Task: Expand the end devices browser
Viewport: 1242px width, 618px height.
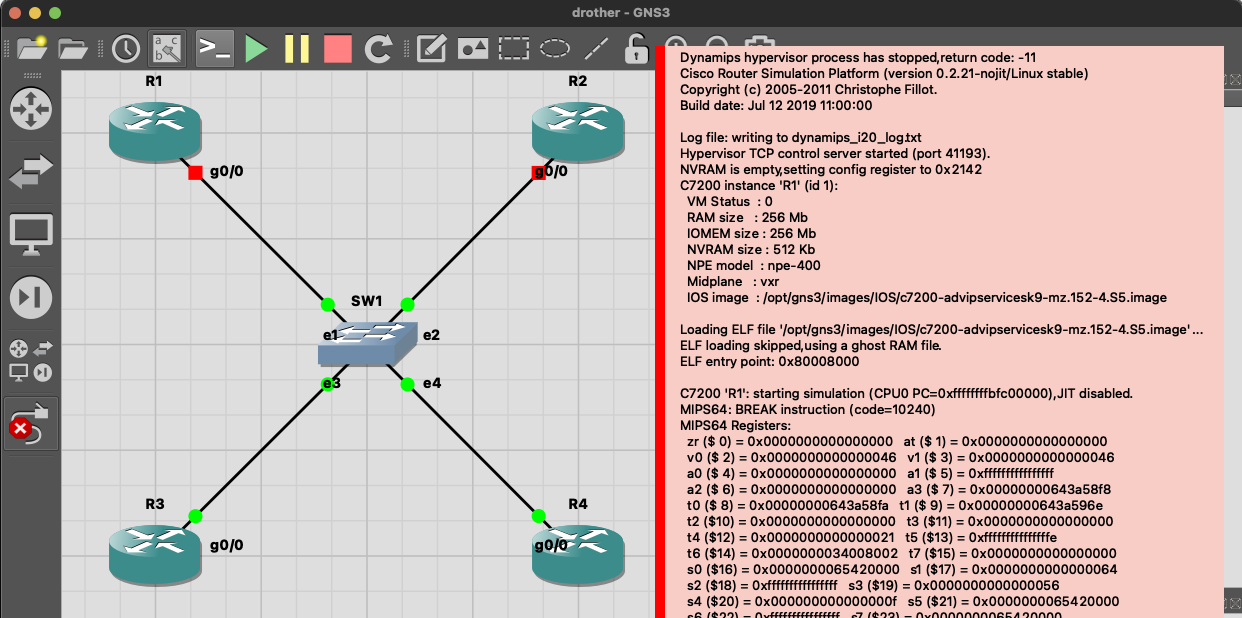Action: (x=31, y=234)
